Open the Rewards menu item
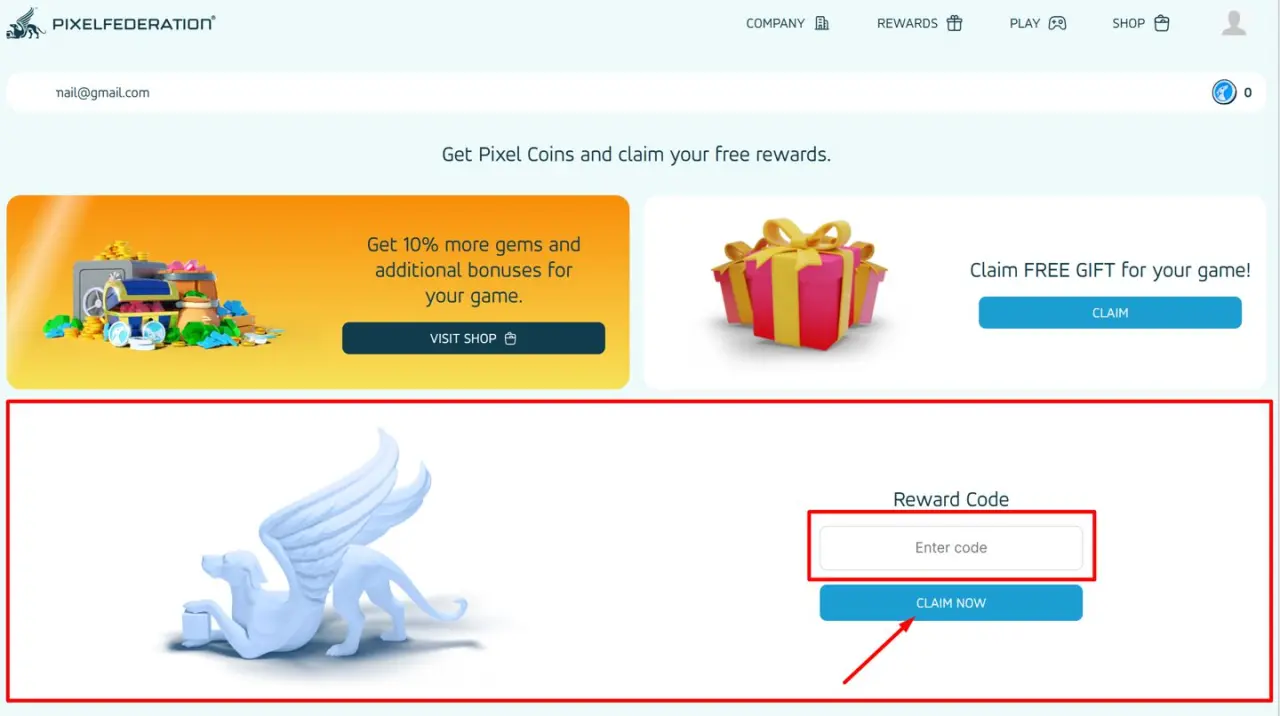Viewport: 1280px width, 716px height. 907,23
